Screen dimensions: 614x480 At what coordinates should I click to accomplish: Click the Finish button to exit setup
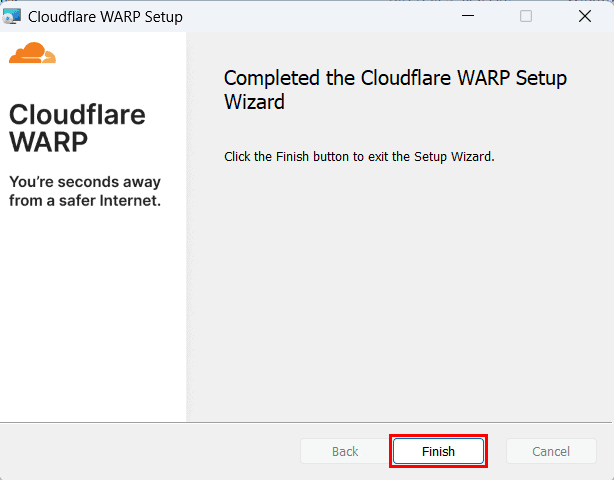438,451
